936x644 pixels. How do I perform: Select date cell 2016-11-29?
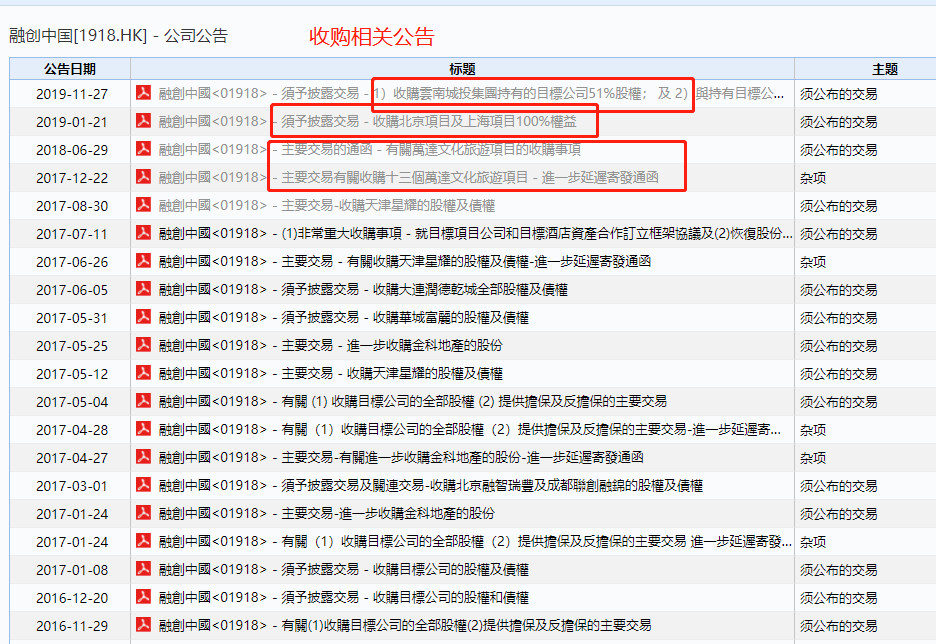[72, 625]
